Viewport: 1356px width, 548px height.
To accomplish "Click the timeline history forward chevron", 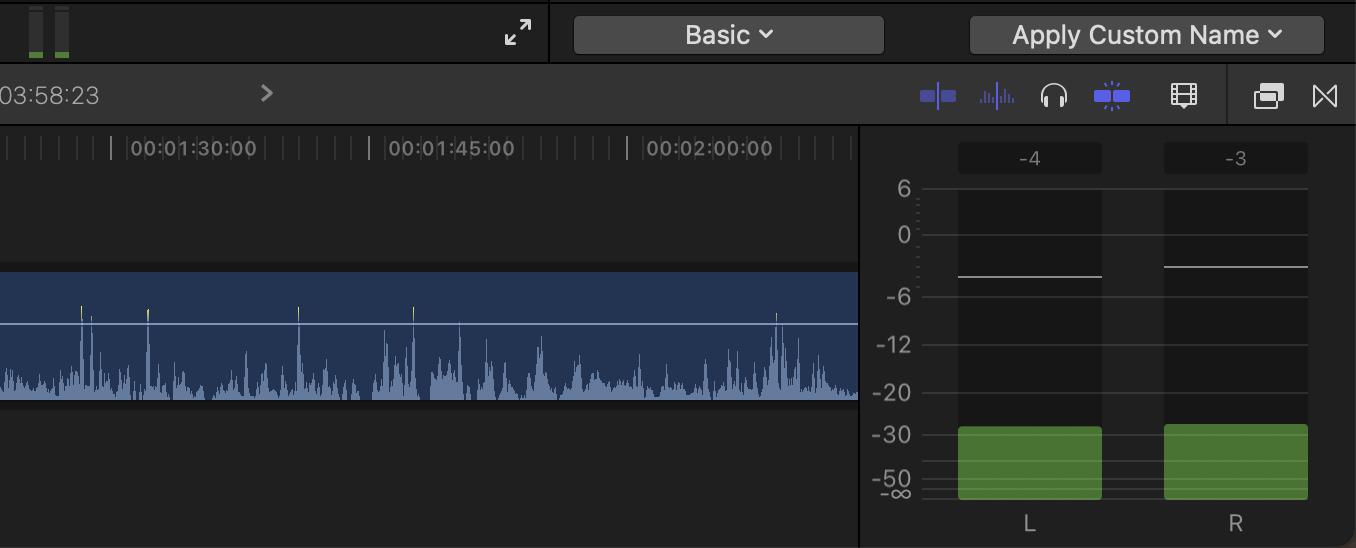I will [266, 93].
